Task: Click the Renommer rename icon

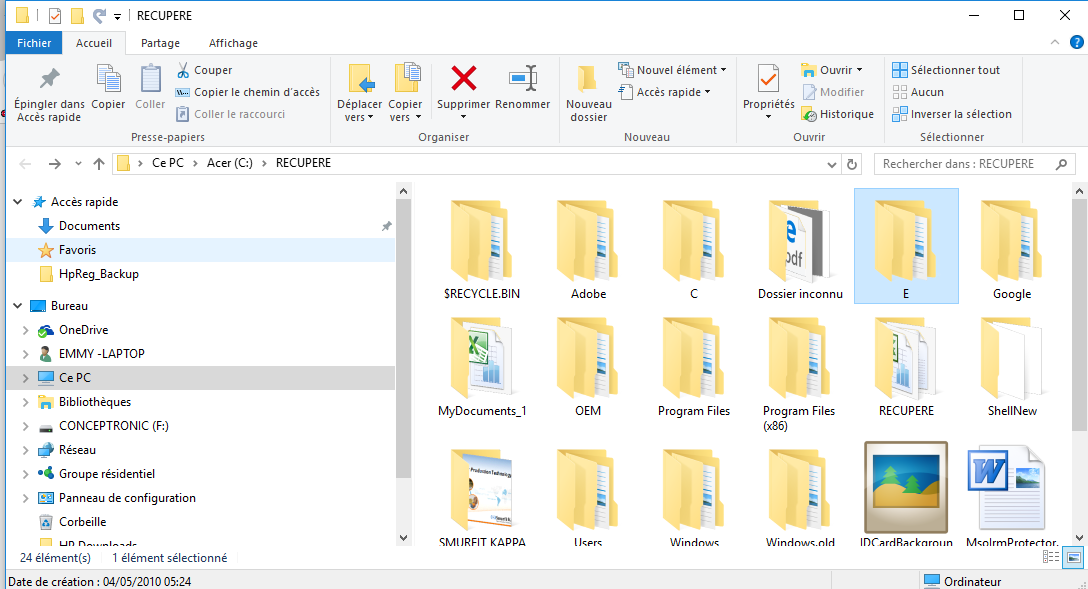Action: (x=522, y=78)
